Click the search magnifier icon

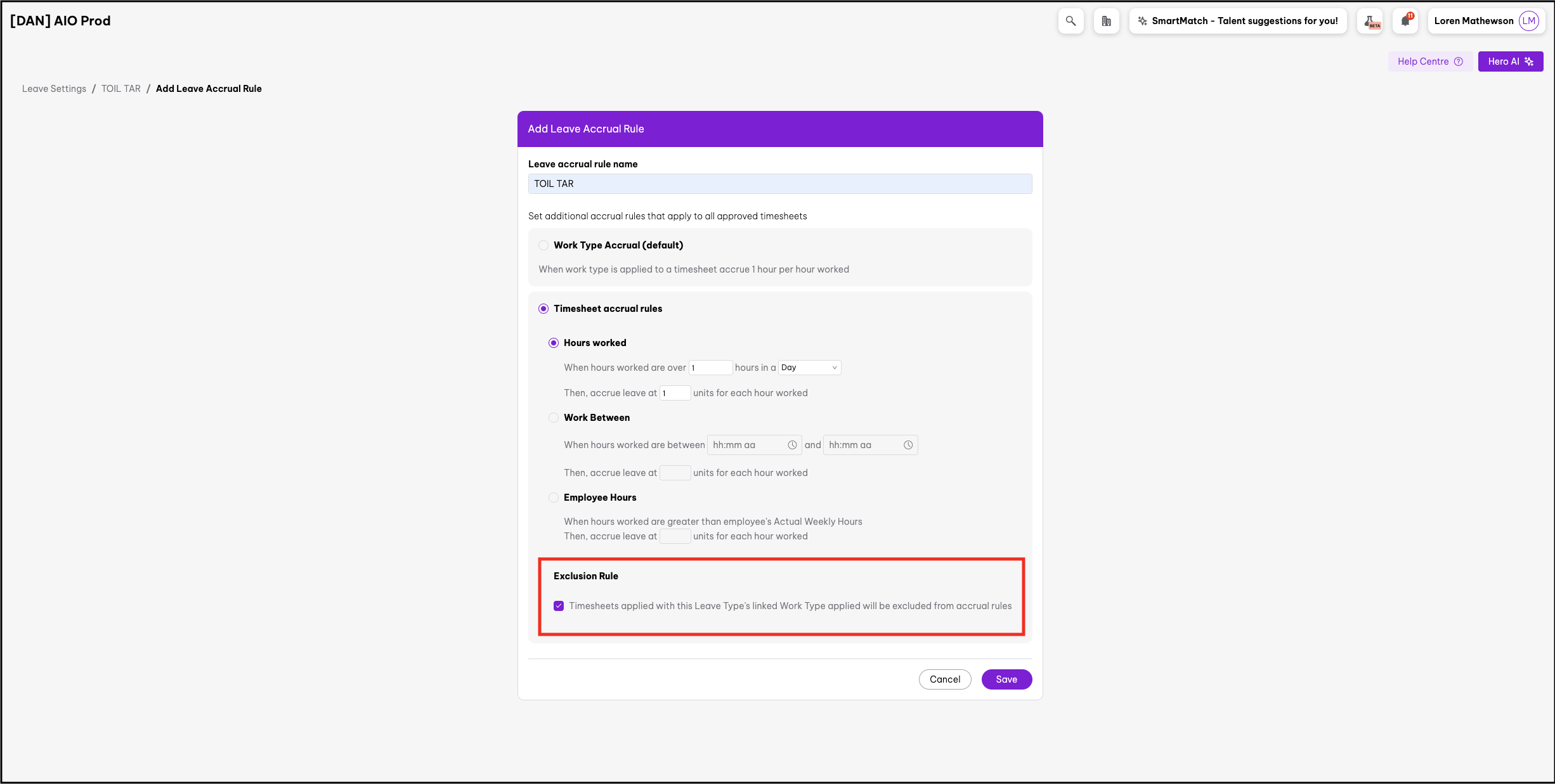[1070, 21]
